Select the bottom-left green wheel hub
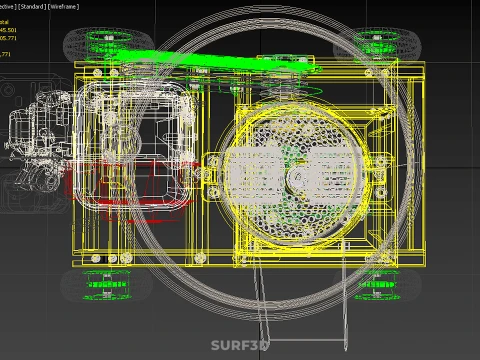Image resolution: width=480 pixels, height=360 pixels. pyautogui.click(x=107, y=285)
